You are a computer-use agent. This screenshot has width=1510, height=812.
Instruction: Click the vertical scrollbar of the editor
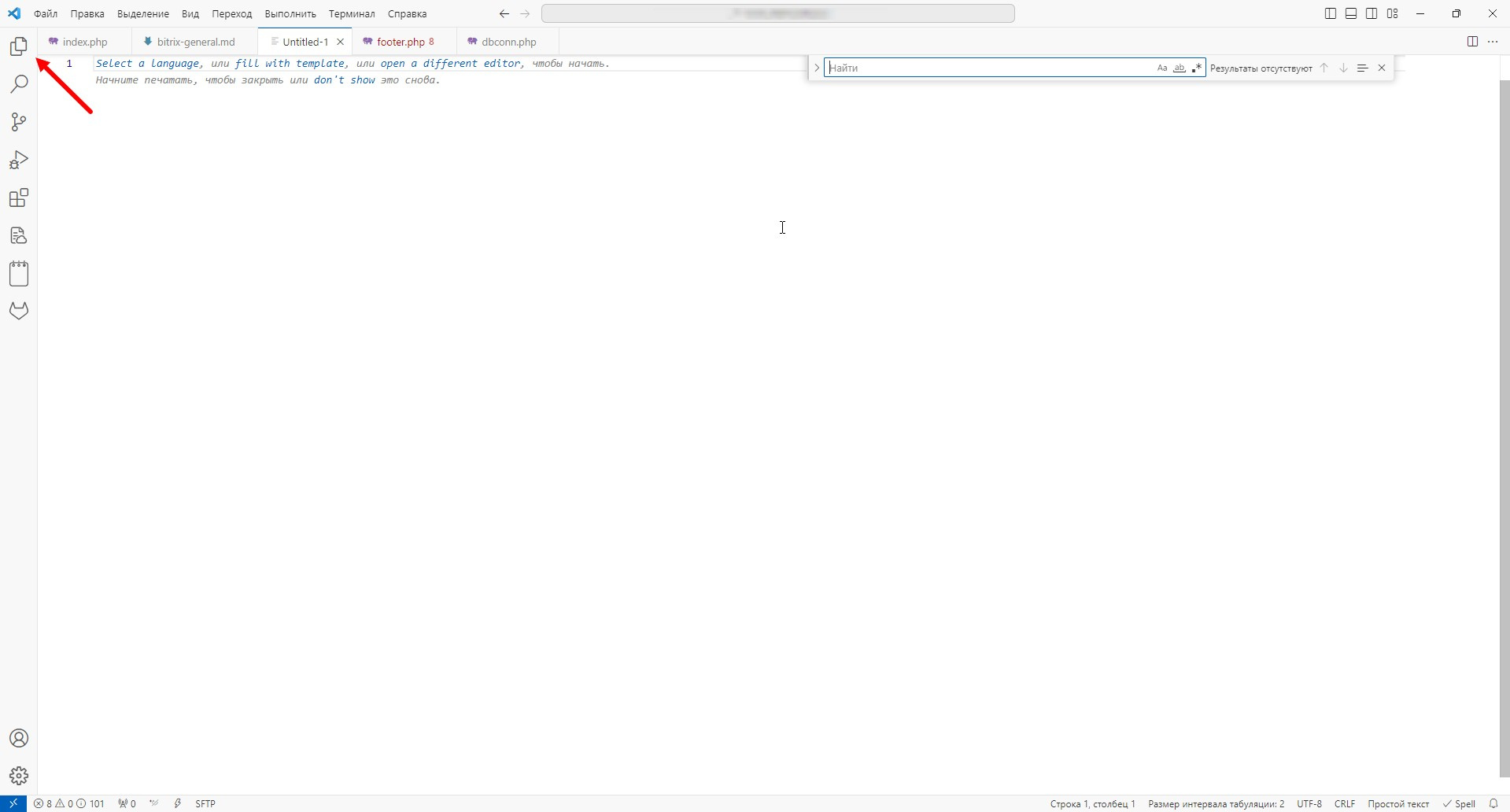(1504, 429)
